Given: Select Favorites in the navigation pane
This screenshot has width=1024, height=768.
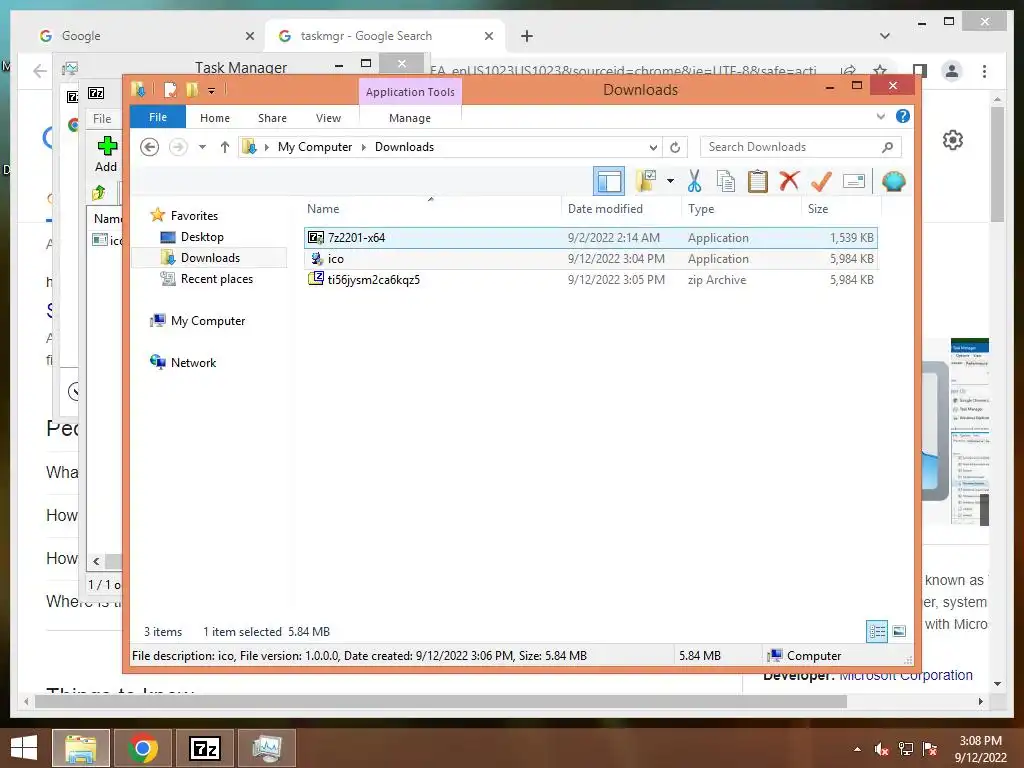Looking at the screenshot, I should coord(194,216).
